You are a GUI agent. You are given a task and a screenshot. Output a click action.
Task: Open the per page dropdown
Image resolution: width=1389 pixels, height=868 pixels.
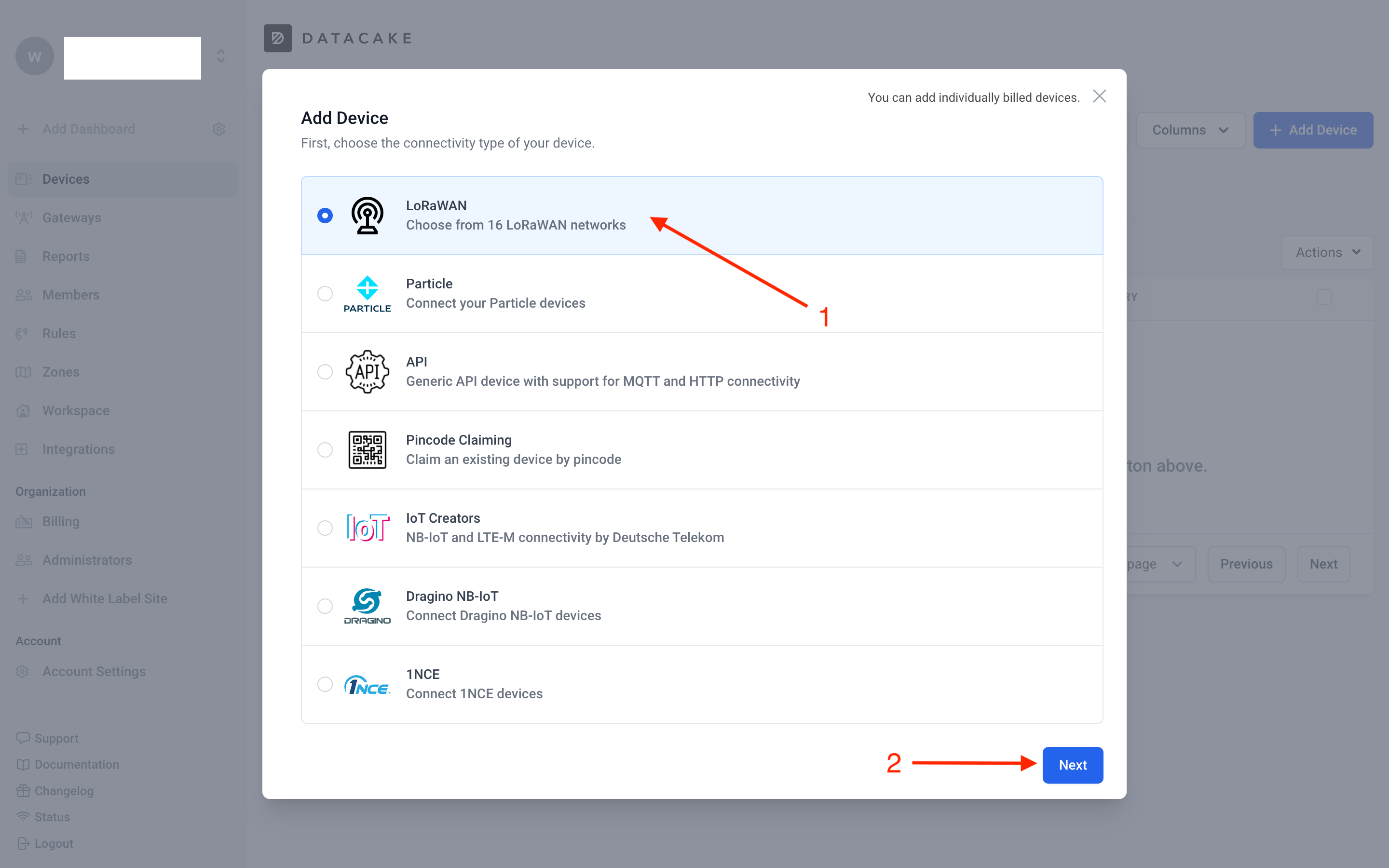click(1160, 564)
